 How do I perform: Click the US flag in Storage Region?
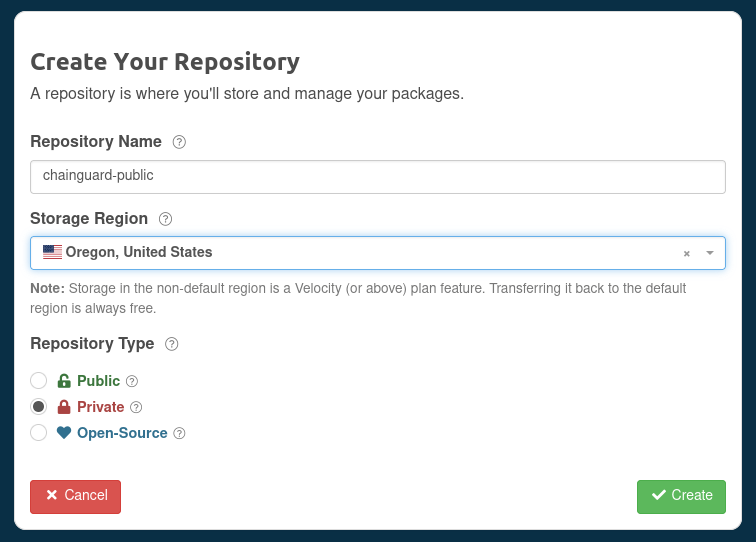tap(52, 253)
